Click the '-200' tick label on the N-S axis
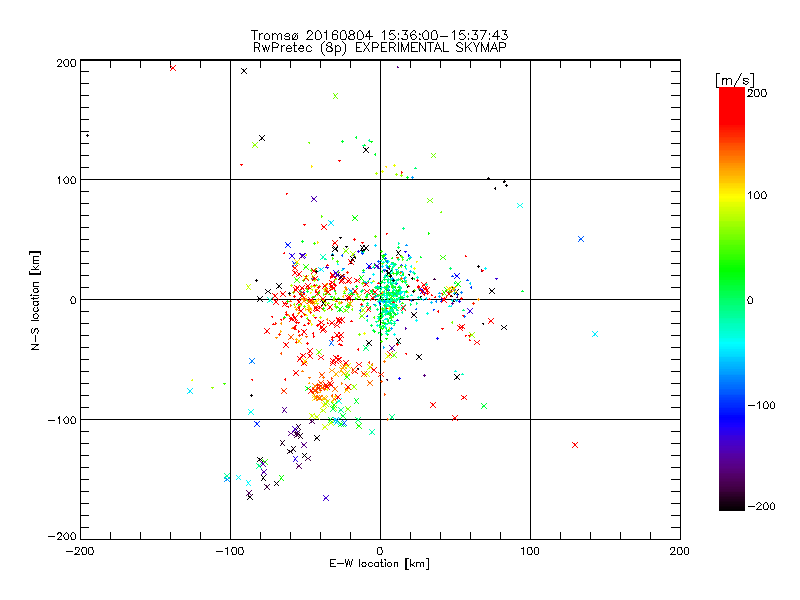Screen dimensions: 800x600 coord(63,536)
